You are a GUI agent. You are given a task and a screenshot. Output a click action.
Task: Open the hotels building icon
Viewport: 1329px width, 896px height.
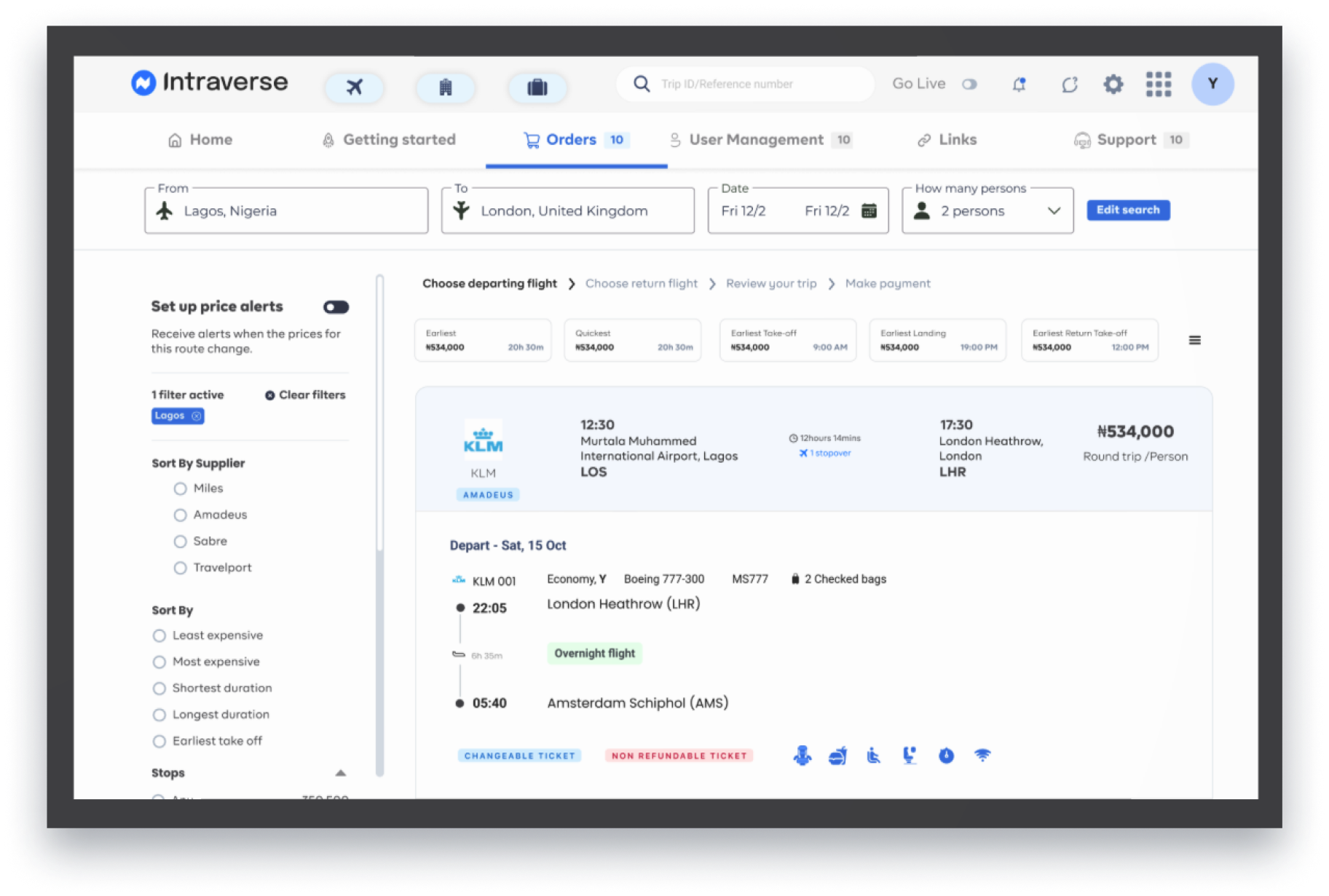[x=445, y=87]
